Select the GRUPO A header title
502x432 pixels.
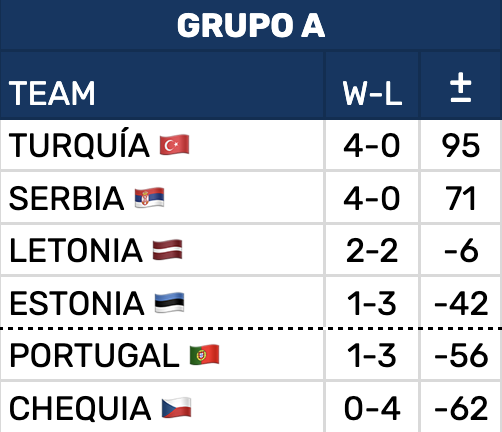[251, 26]
